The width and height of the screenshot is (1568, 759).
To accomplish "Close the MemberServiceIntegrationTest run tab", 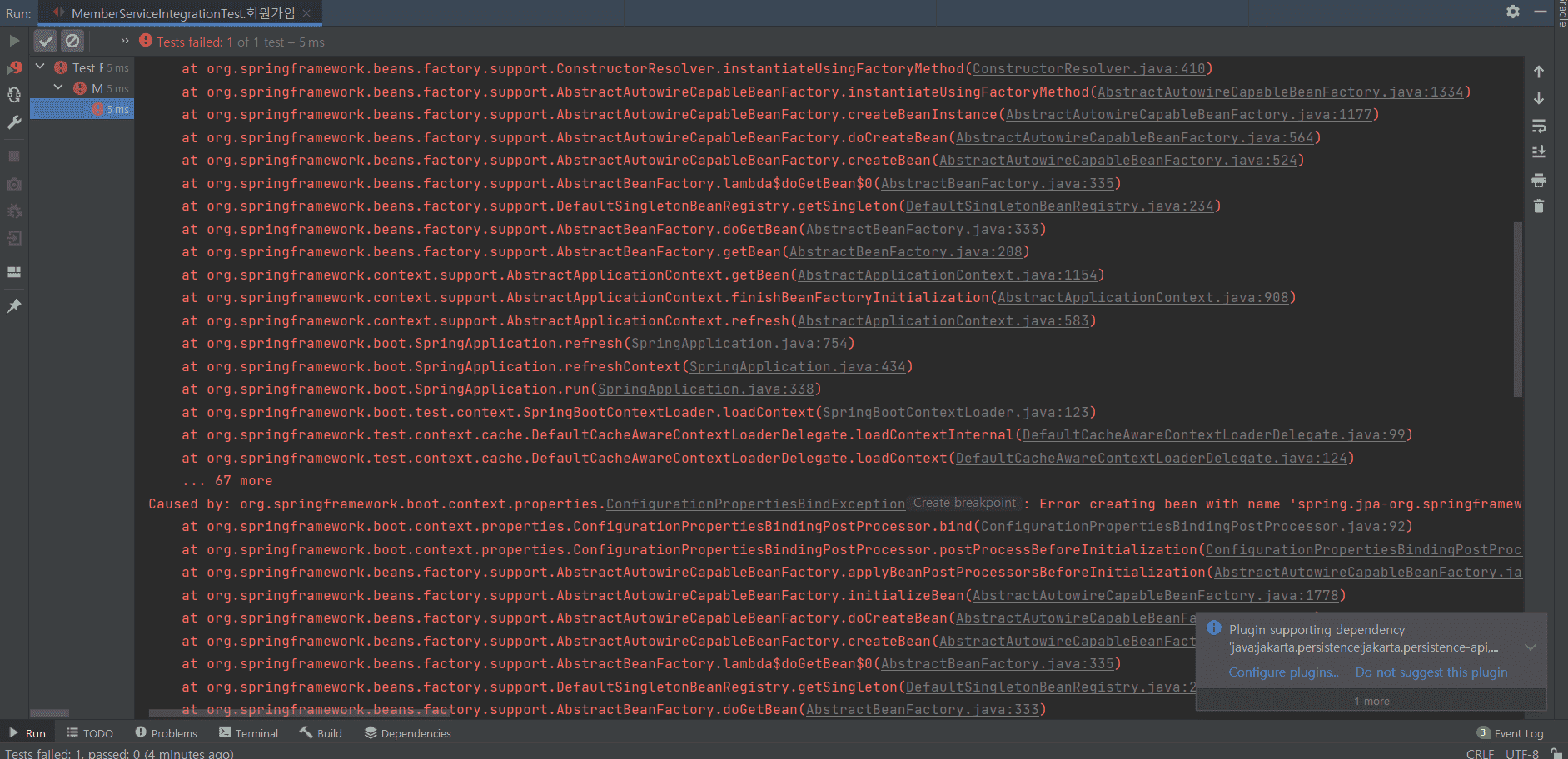I will tap(307, 13).
